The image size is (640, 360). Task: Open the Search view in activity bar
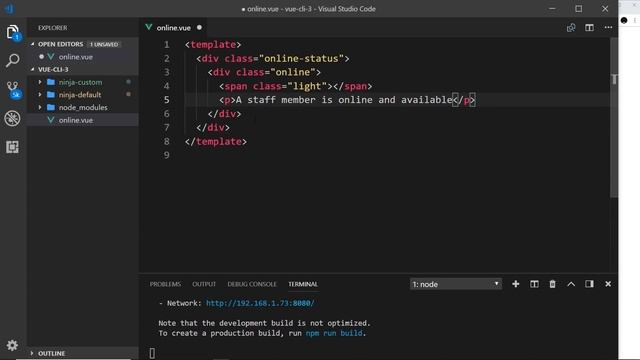pyautogui.click(x=13, y=60)
